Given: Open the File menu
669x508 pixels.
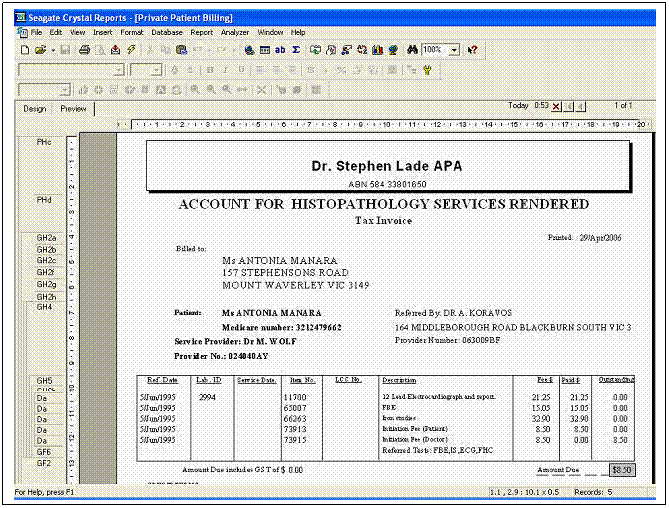Looking at the screenshot, I should coord(36,32).
